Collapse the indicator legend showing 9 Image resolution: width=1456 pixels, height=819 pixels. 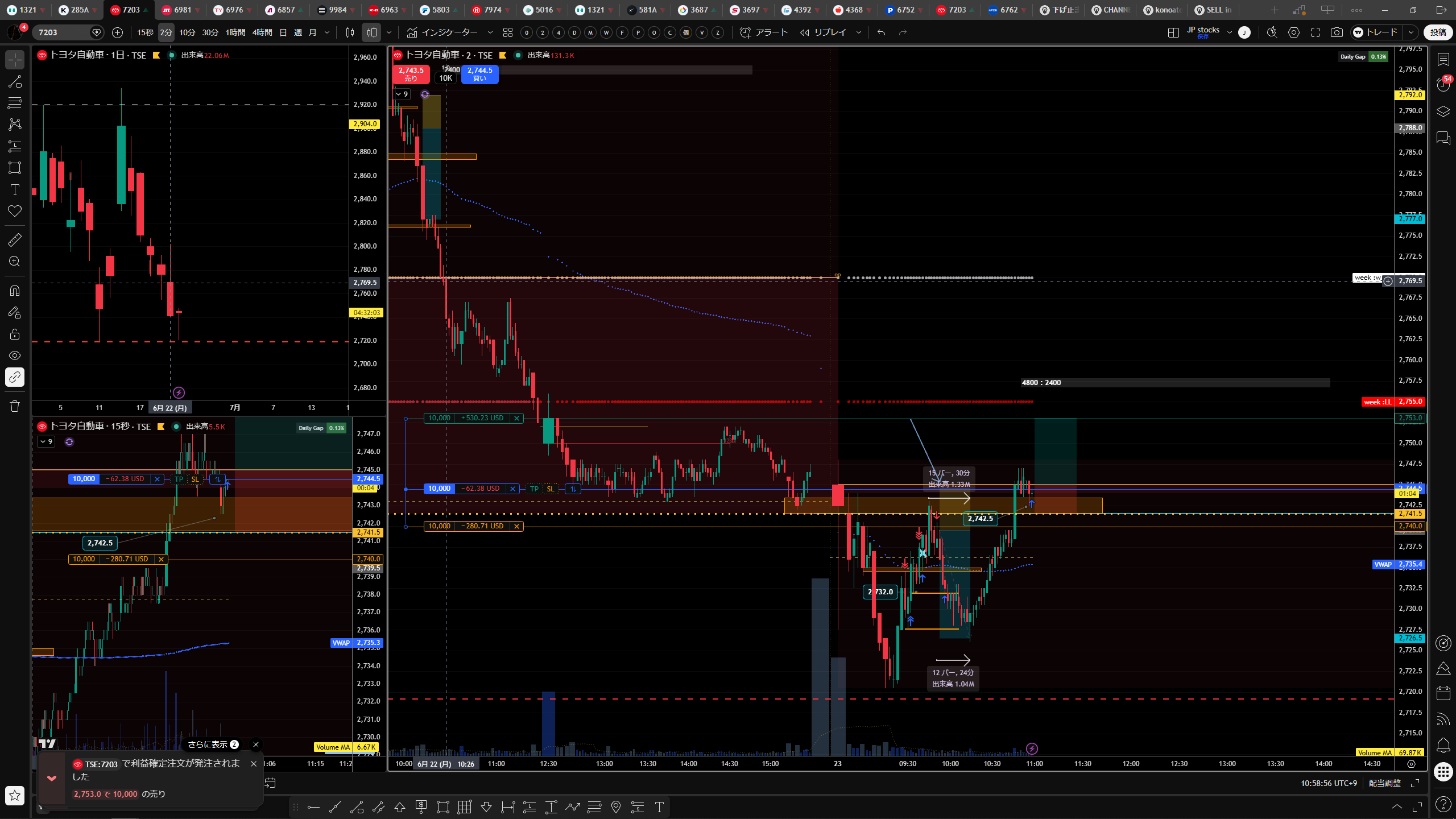[402, 94]
